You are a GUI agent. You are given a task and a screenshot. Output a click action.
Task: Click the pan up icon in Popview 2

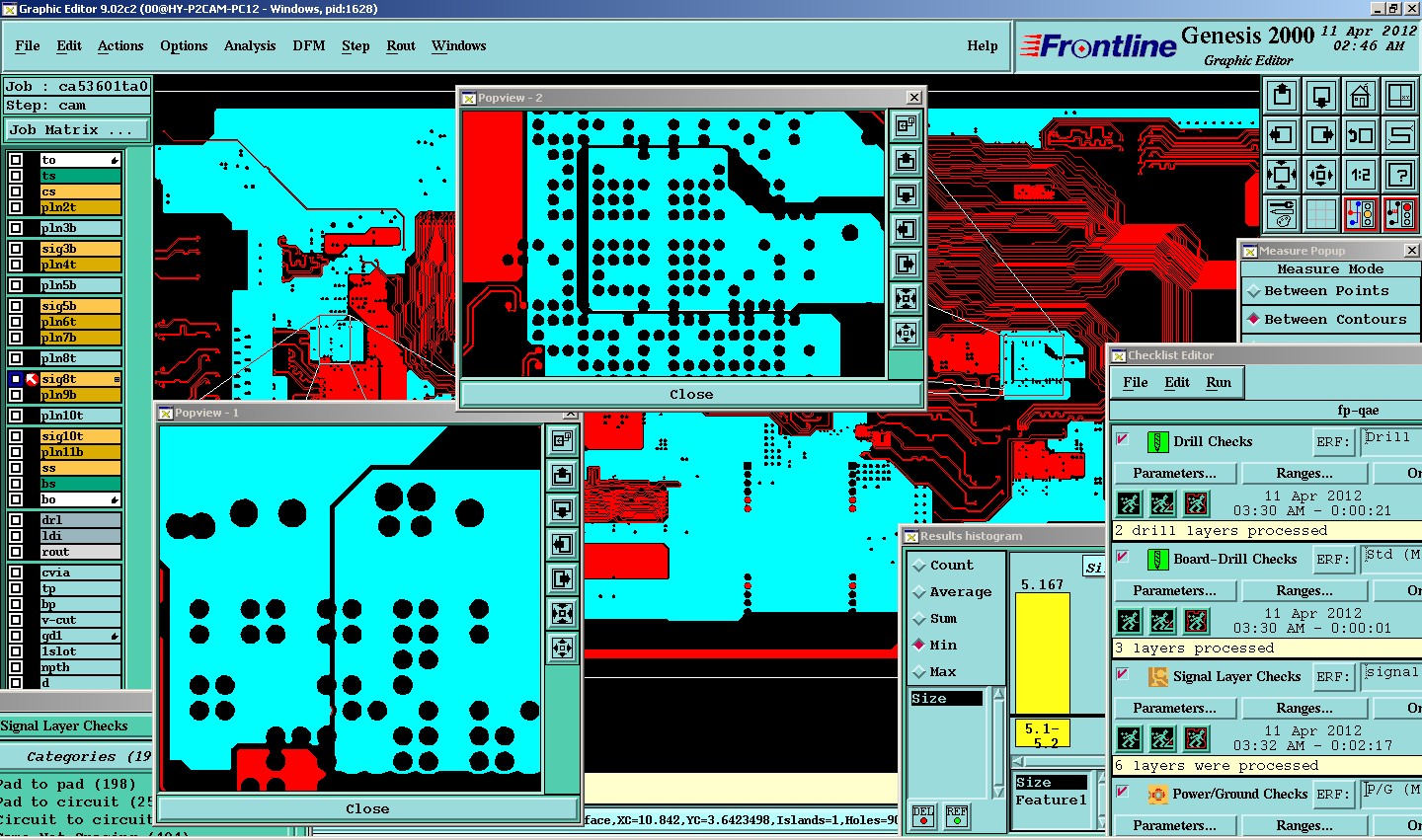coord(906,160)
